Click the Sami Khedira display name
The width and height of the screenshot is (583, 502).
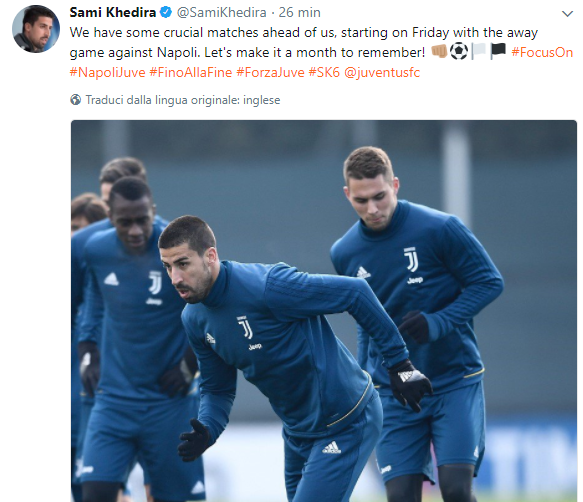point(113,12)
